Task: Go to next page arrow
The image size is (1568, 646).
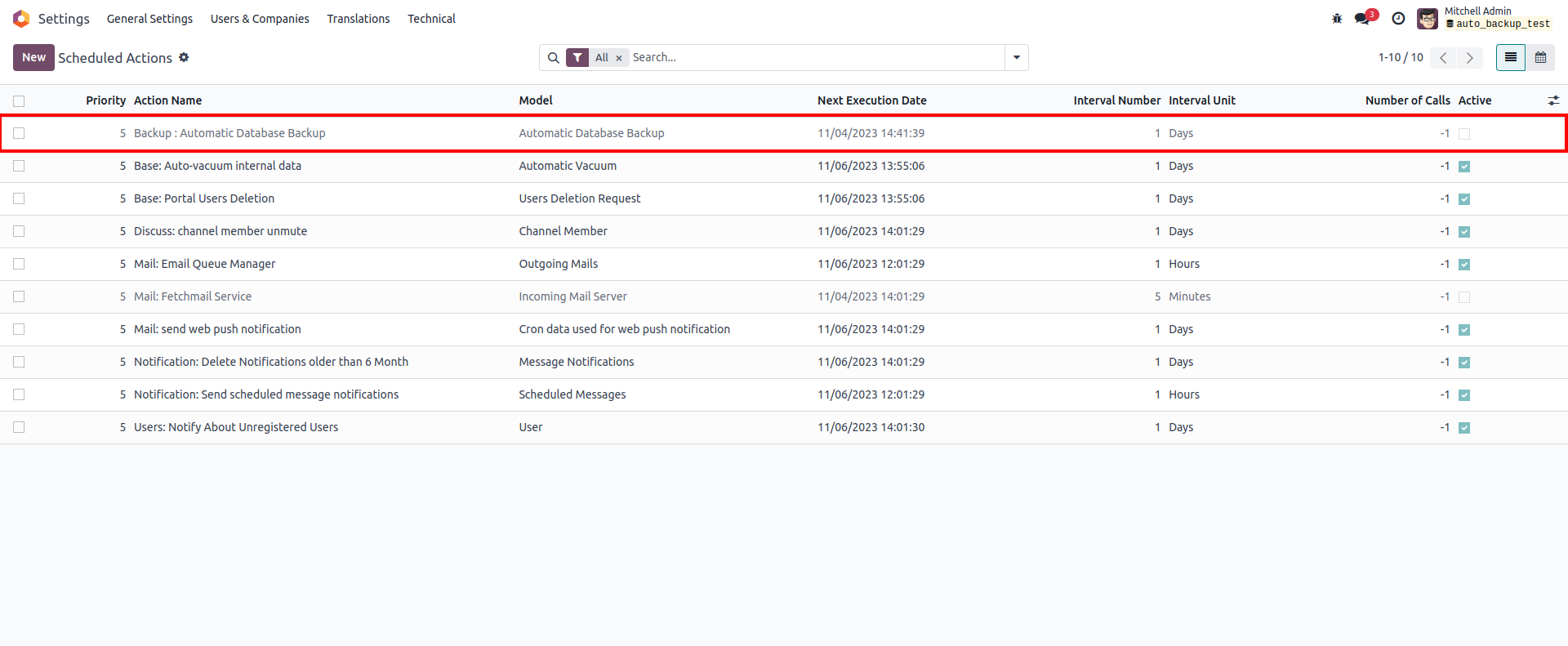Action: (x=1469, y=57)
